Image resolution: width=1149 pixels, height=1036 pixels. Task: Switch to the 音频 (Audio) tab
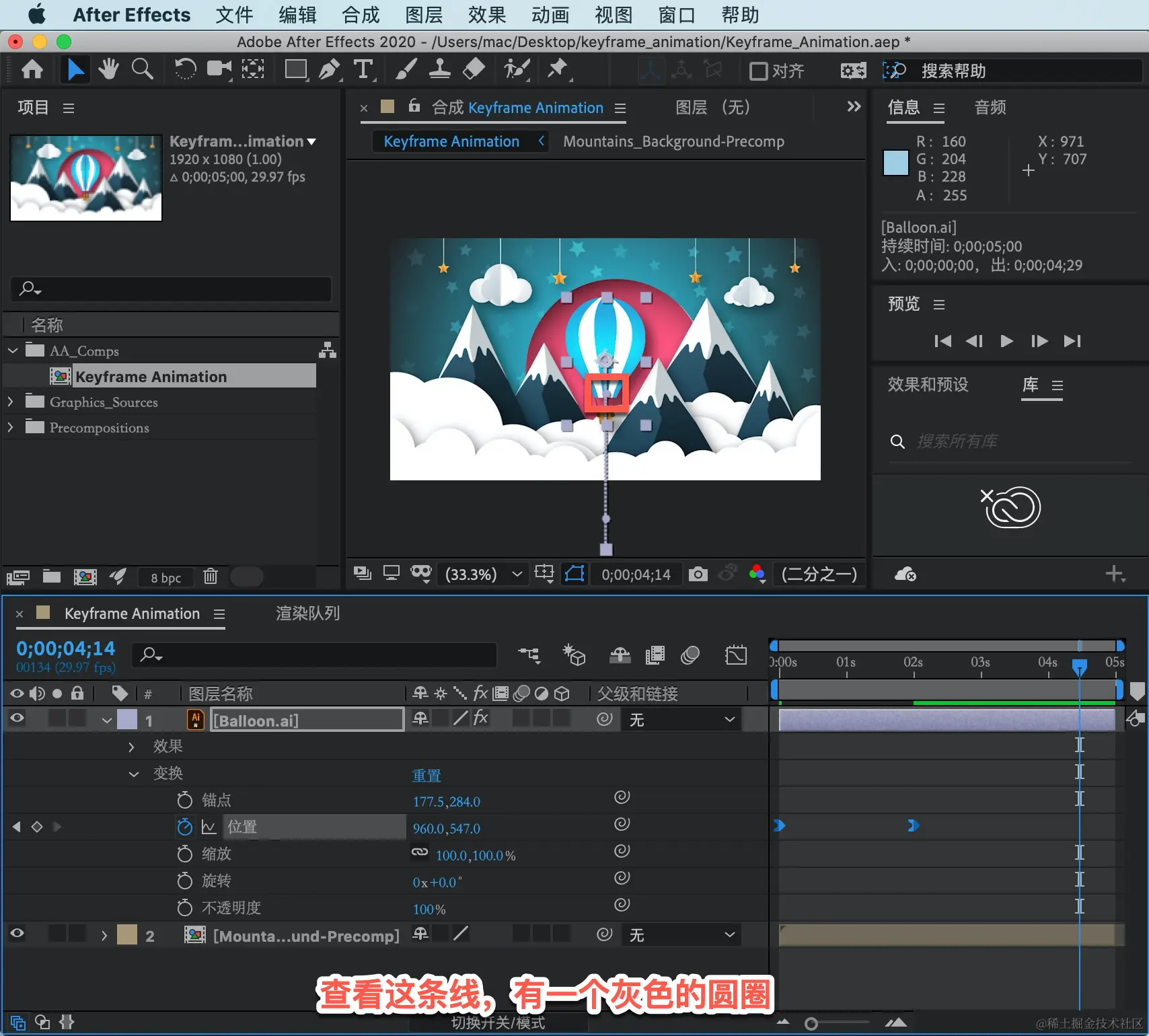(x=990, y=108)
